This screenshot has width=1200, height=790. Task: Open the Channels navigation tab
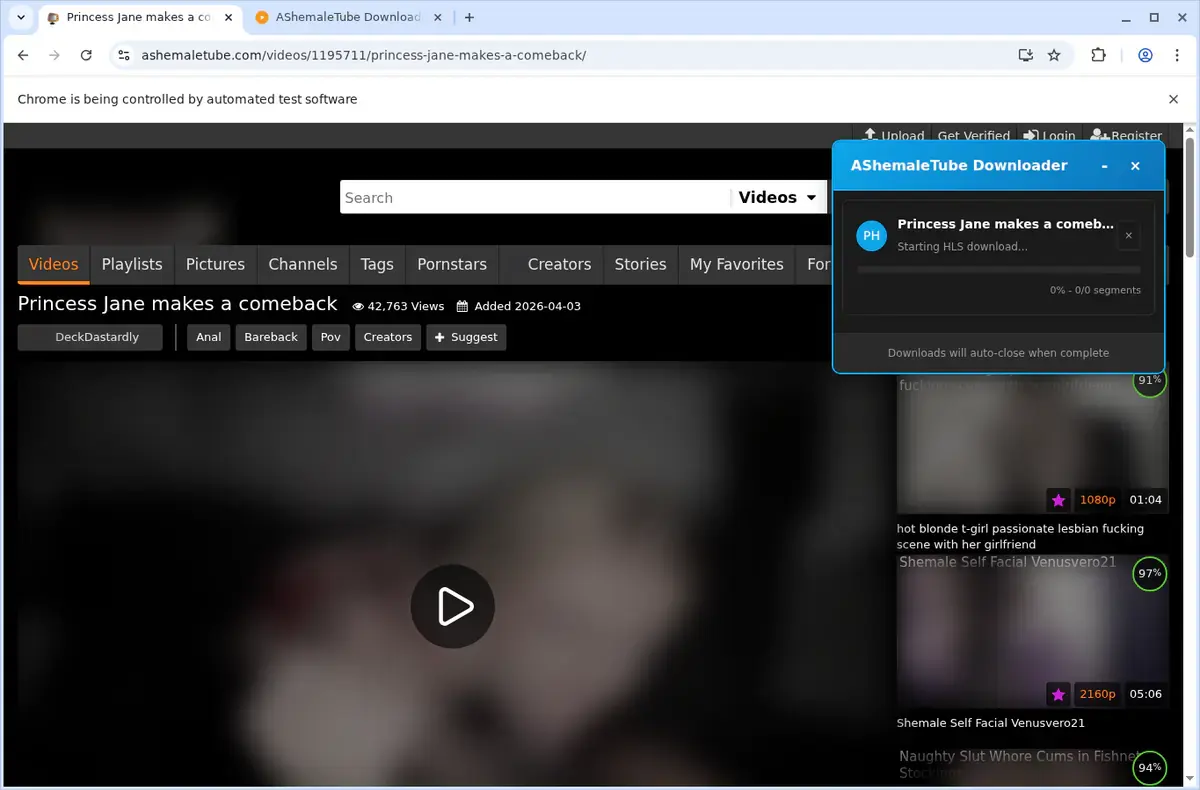[303, 264]
